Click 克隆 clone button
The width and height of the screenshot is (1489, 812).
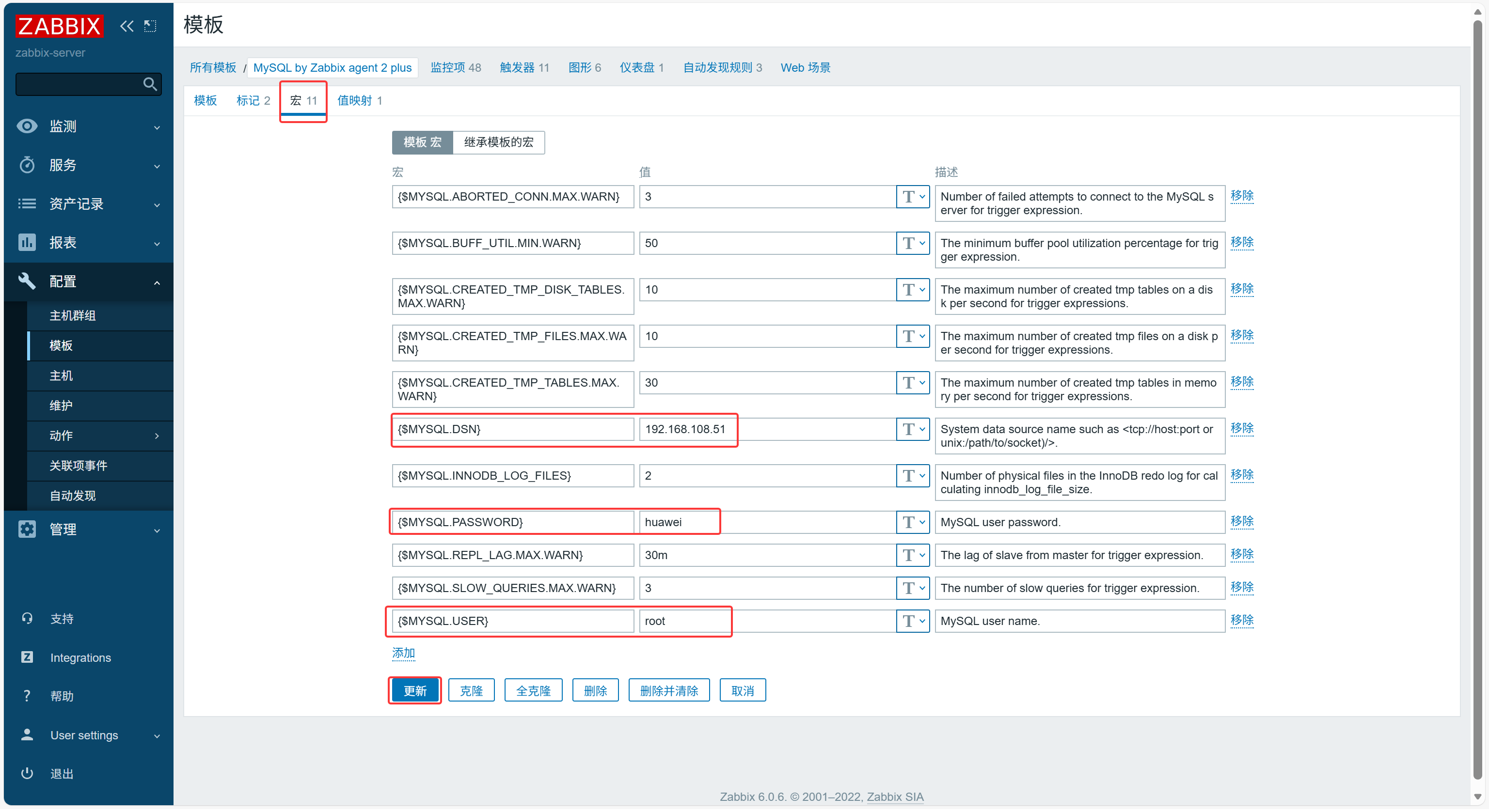coord(471,690)
